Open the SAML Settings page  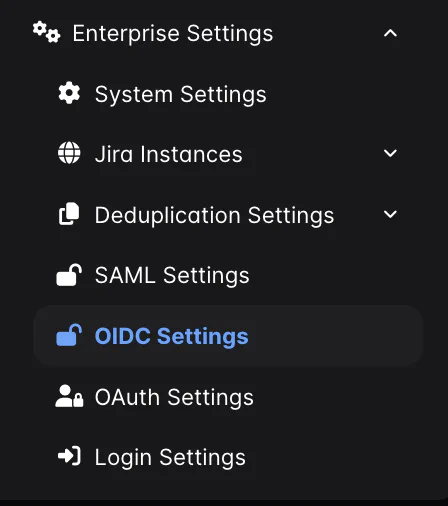172,275
